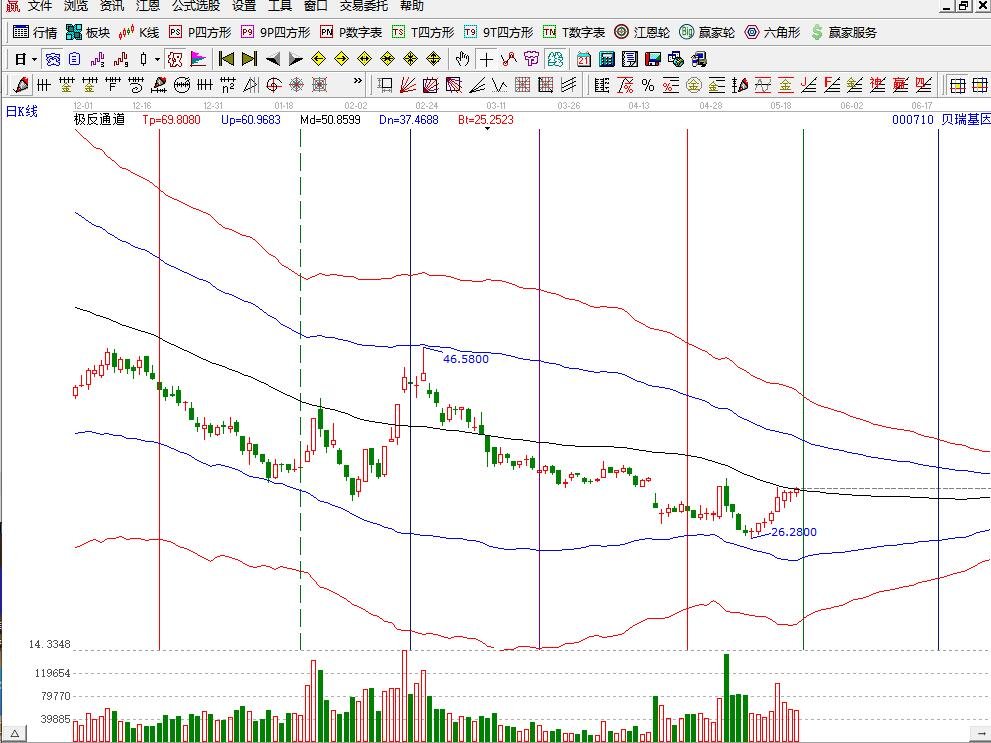Image resolution: width=991 pixels, height=743 pixels.
Task: Jump to first bar icon
Action: pos(226,59)
